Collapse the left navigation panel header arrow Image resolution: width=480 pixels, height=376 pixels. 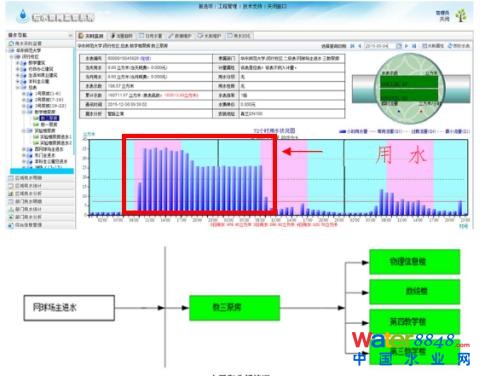pyautogui.click(x=70, y=35)
